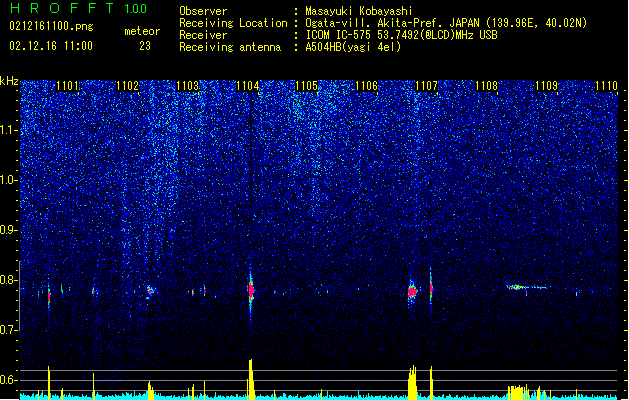Click the tallest yellow power spike at 1104
629x400 pixels.
pyautogui.click(x=251, y=379)
